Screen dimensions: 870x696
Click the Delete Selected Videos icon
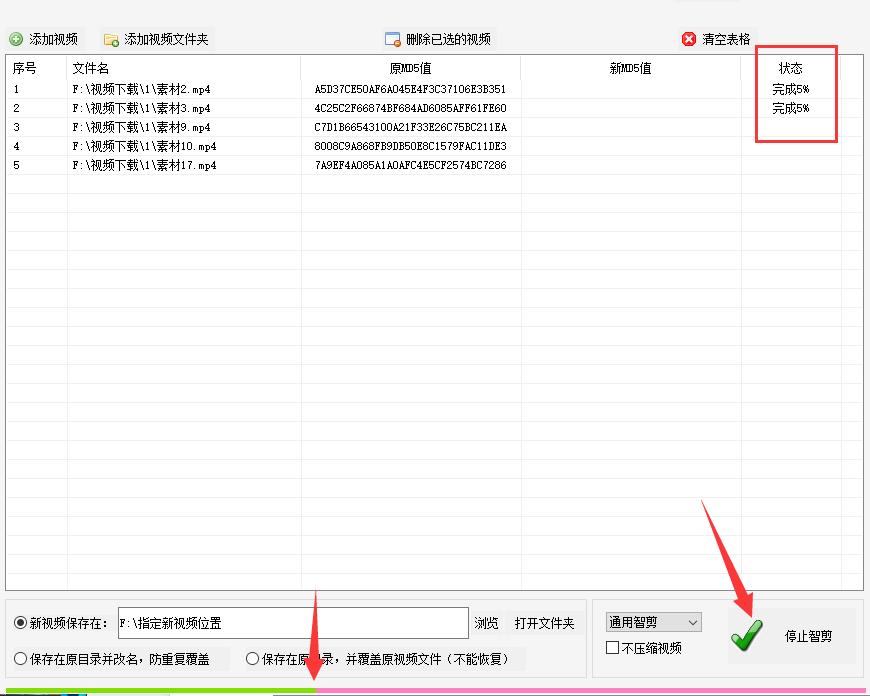(393, 40)
